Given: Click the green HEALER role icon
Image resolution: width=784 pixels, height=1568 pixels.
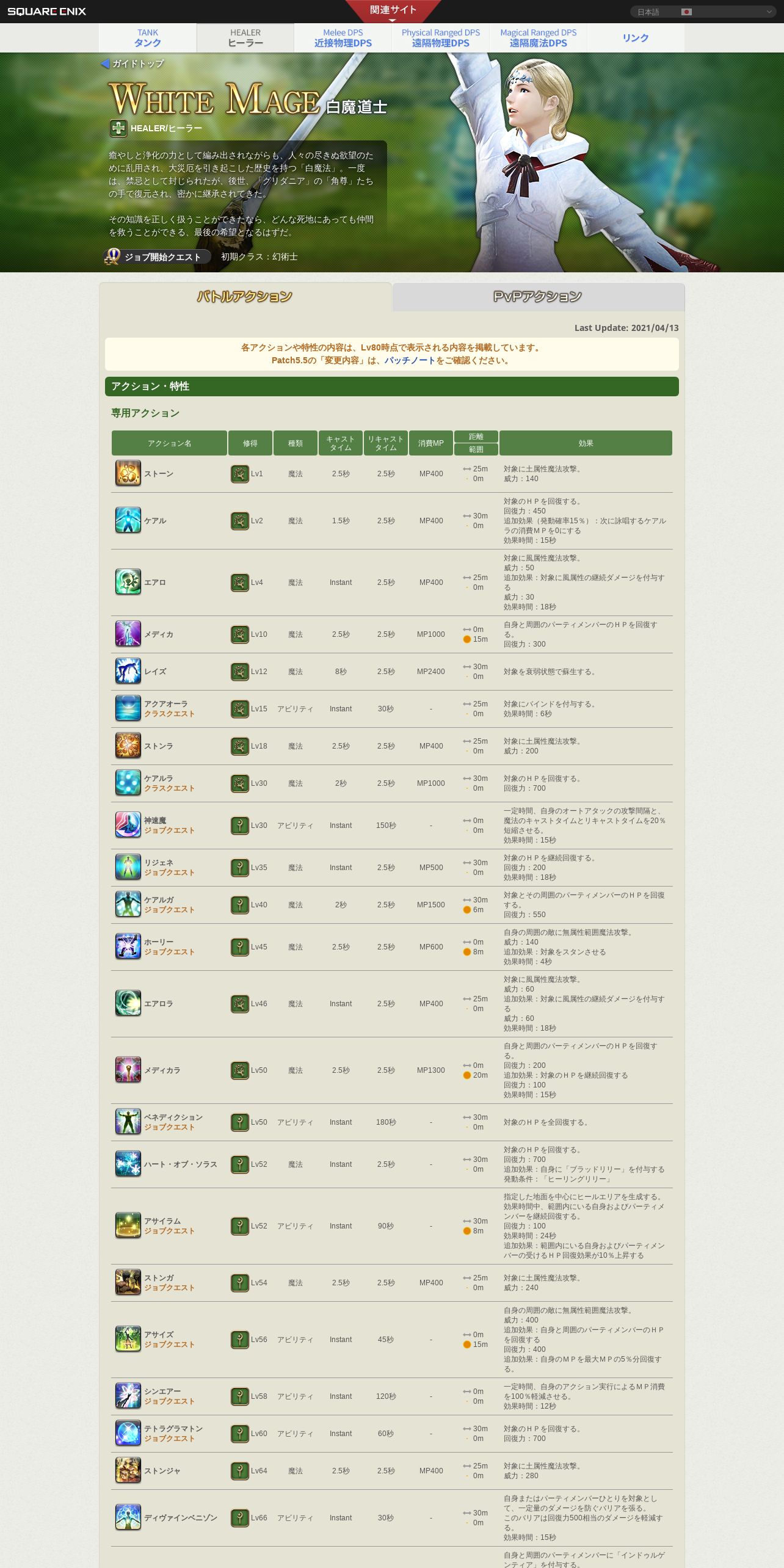Looking at the screenshot, I should [118, 128].
